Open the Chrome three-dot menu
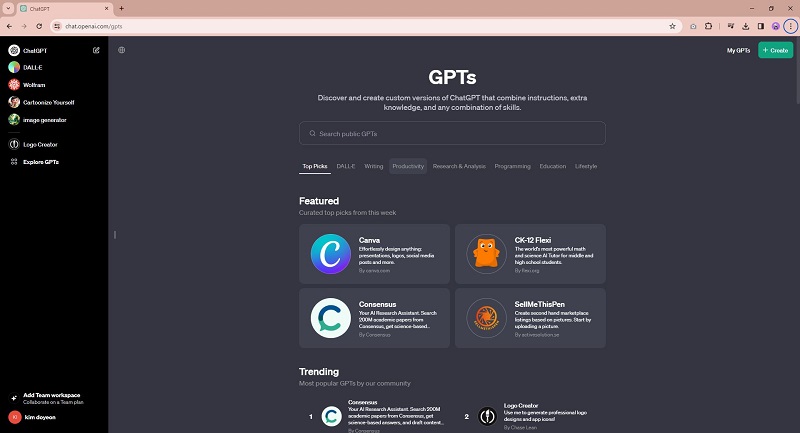 click(x=790, y=26)
